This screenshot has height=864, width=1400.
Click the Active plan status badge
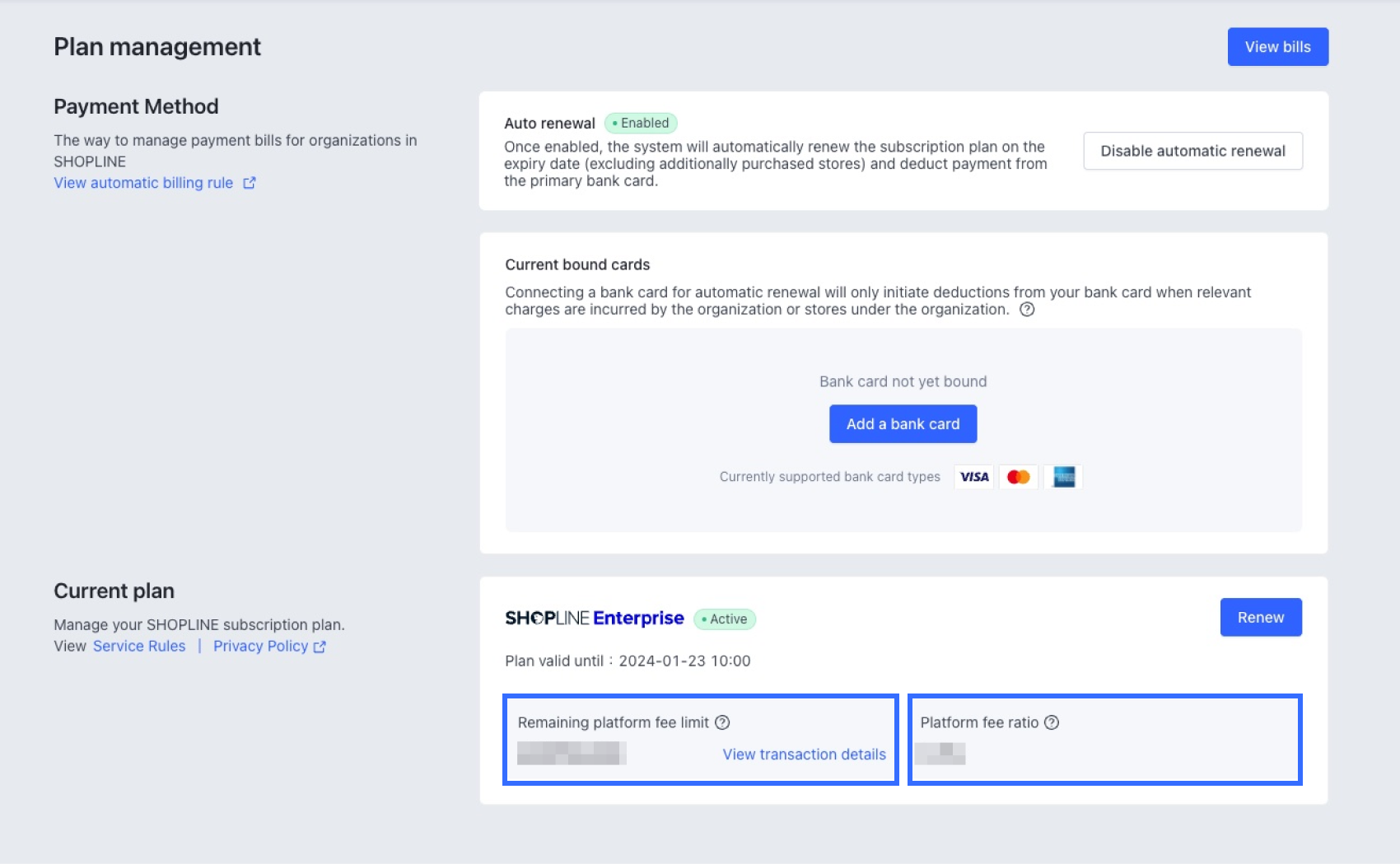tap(725, 619)
